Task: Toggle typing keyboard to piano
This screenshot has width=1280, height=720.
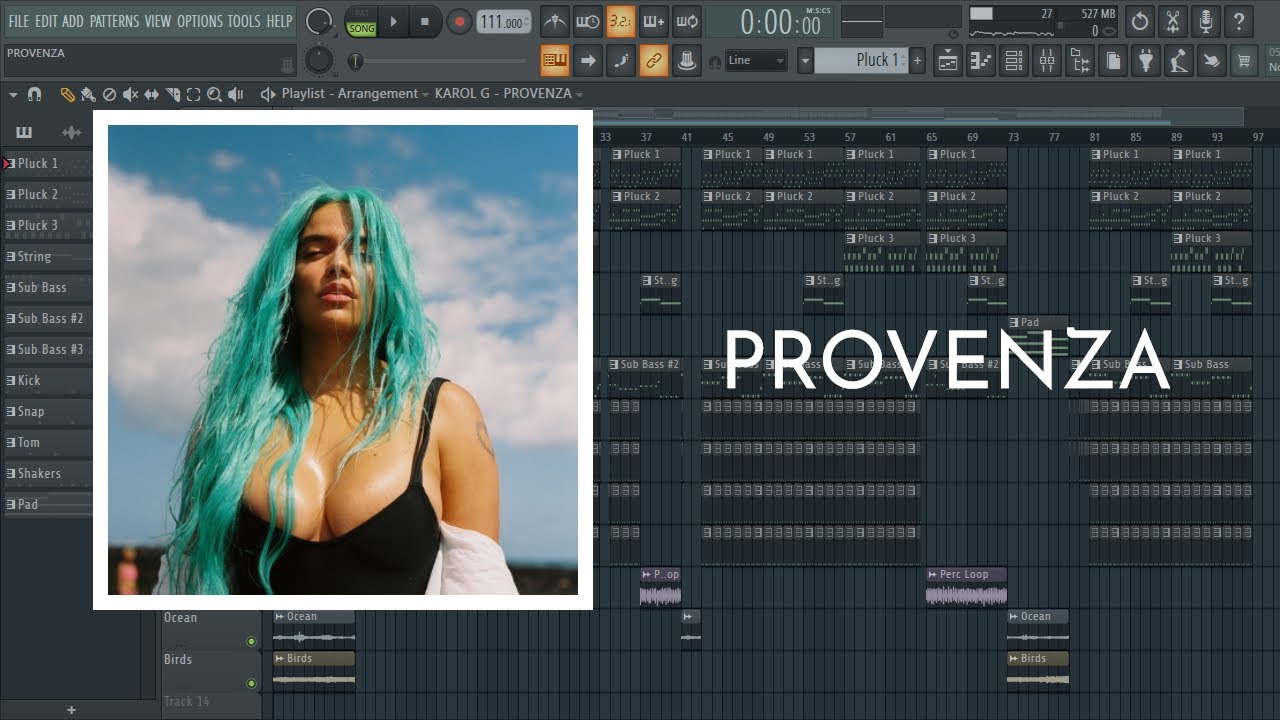Action: pyautogui.click(x=555, y=60)
